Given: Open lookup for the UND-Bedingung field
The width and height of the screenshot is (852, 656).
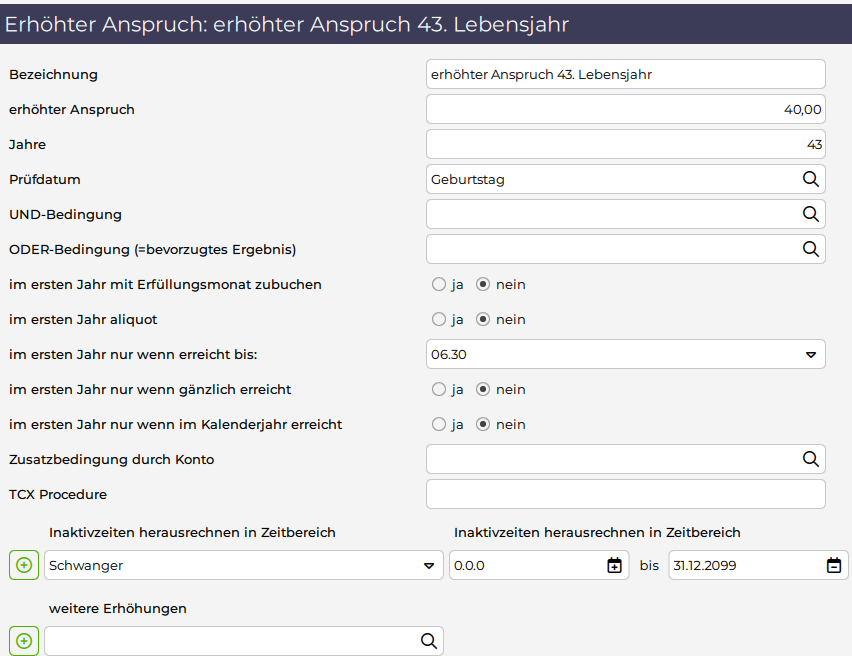Looking at the screenshot, I should (x=810, y=214).
